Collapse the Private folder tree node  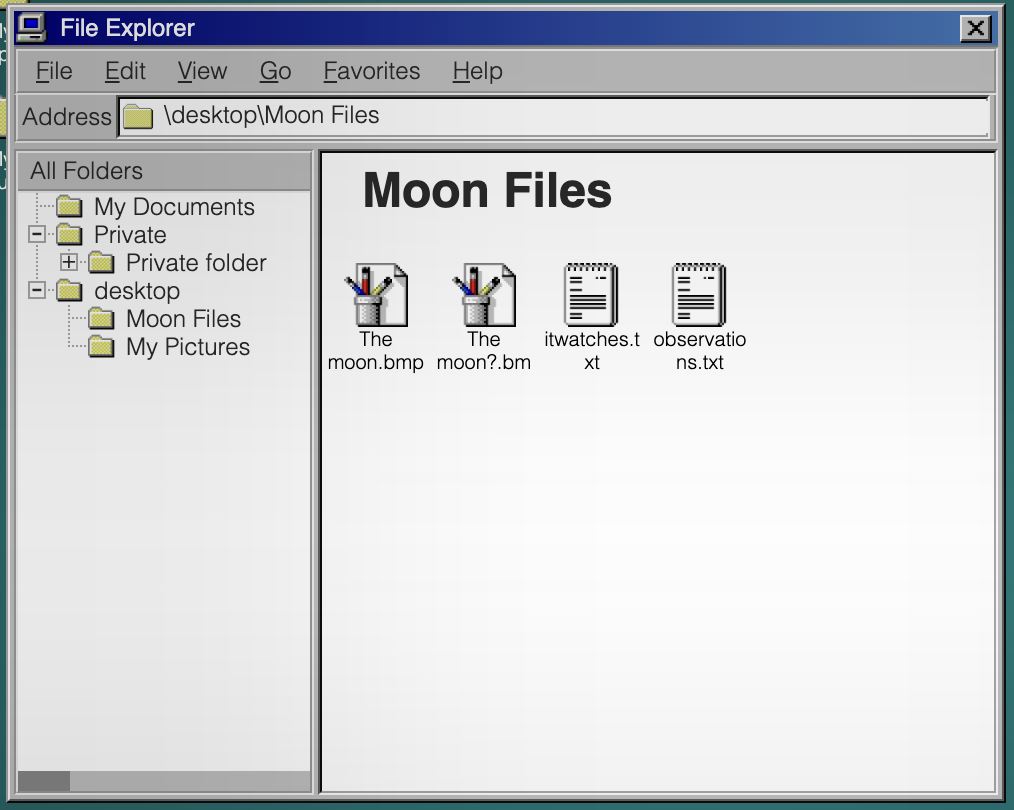[x=37, y=234]
